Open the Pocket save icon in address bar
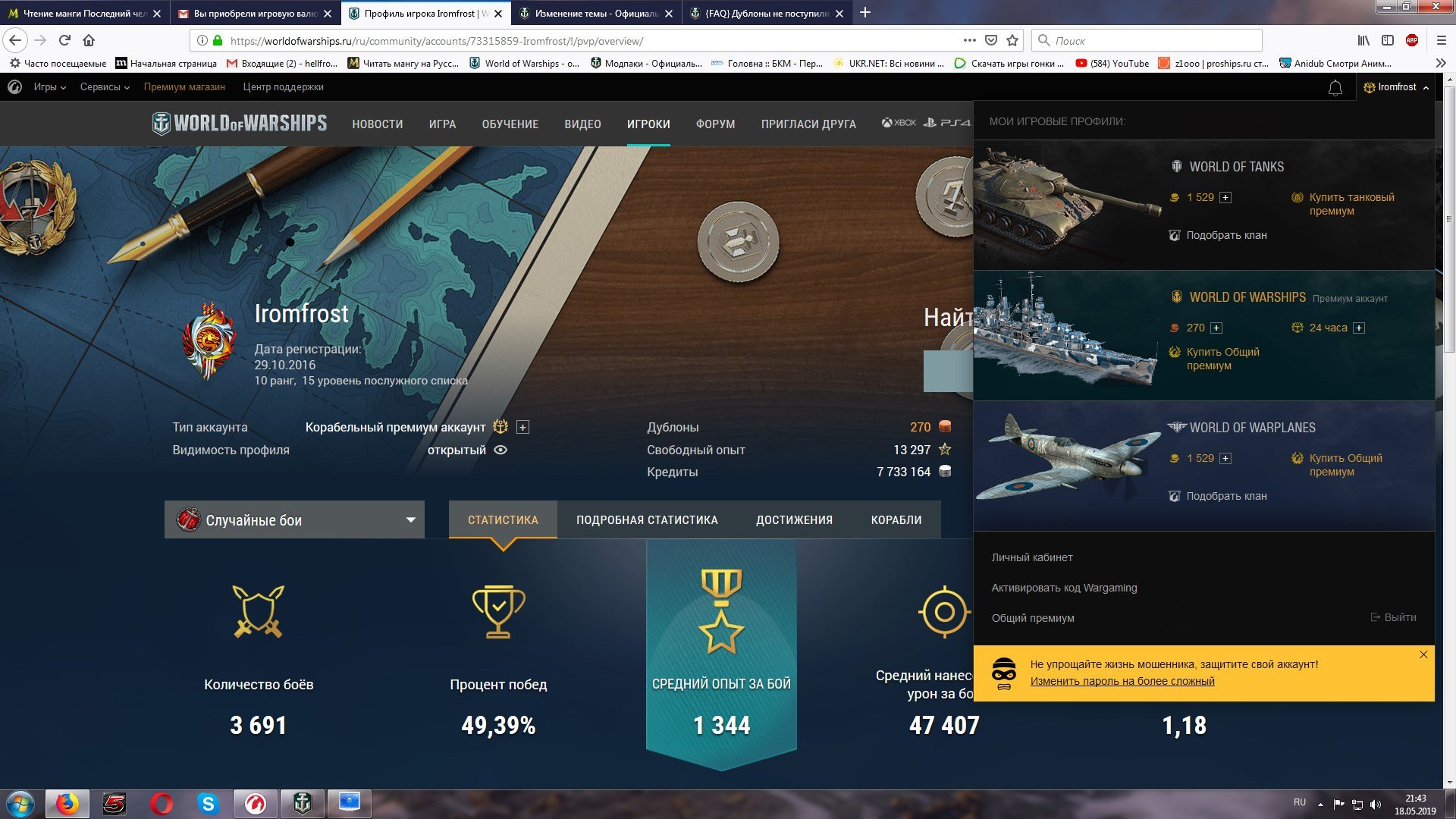This screenshot has height=819, width=1456. tap(990, 40)
